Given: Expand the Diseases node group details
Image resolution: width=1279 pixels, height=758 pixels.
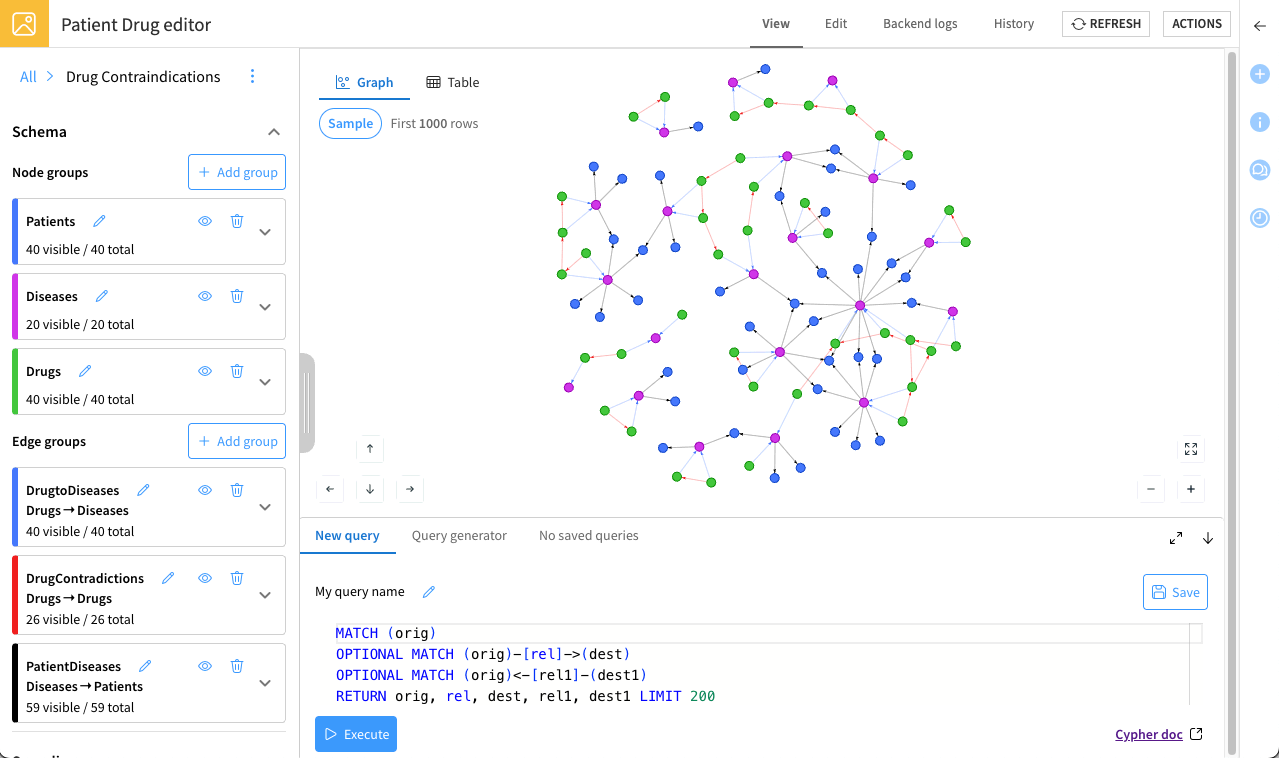Looking at the screenshot, I should point(265,307).
